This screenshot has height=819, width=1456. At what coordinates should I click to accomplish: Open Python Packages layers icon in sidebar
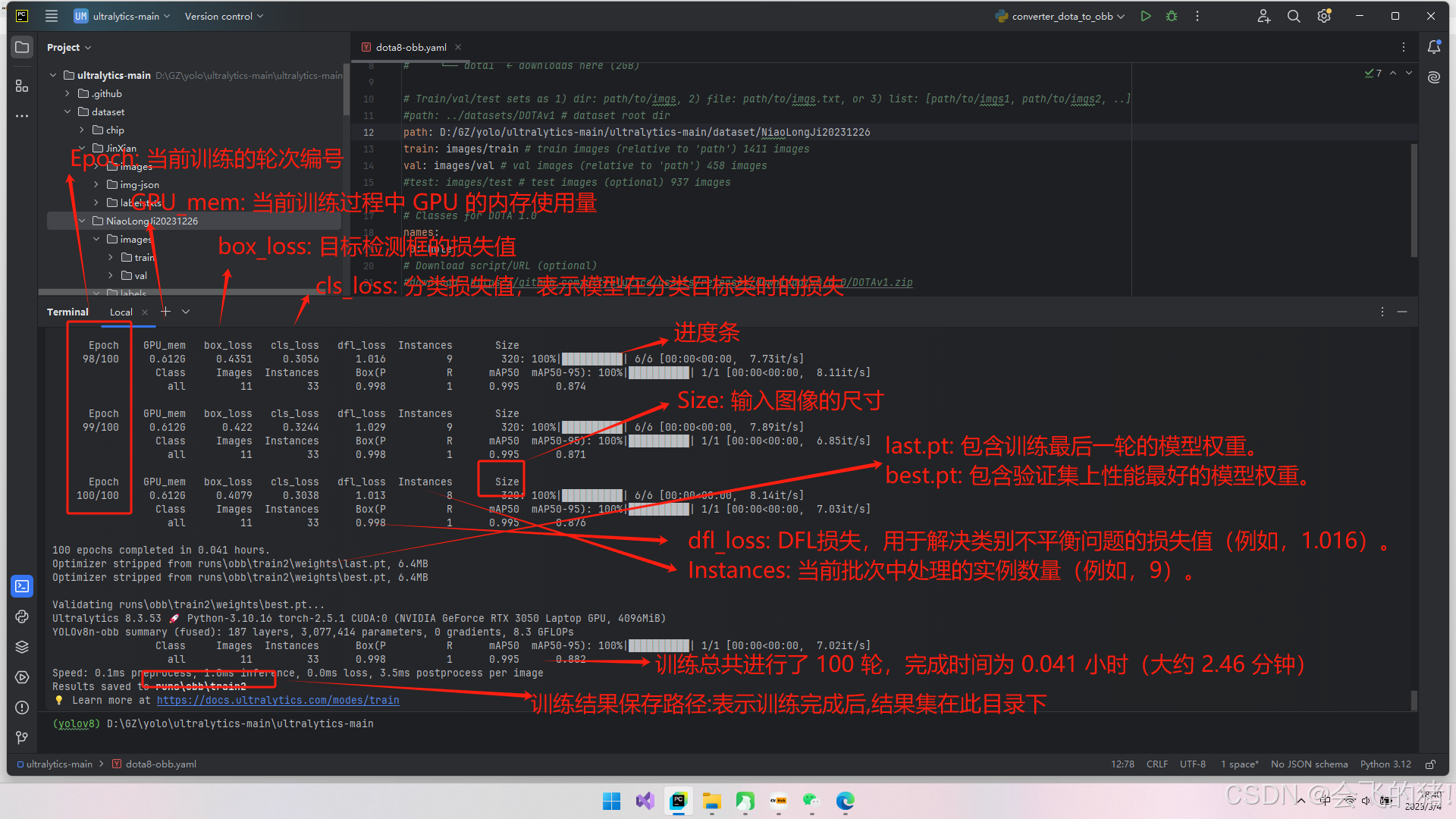tap(22, 647)
